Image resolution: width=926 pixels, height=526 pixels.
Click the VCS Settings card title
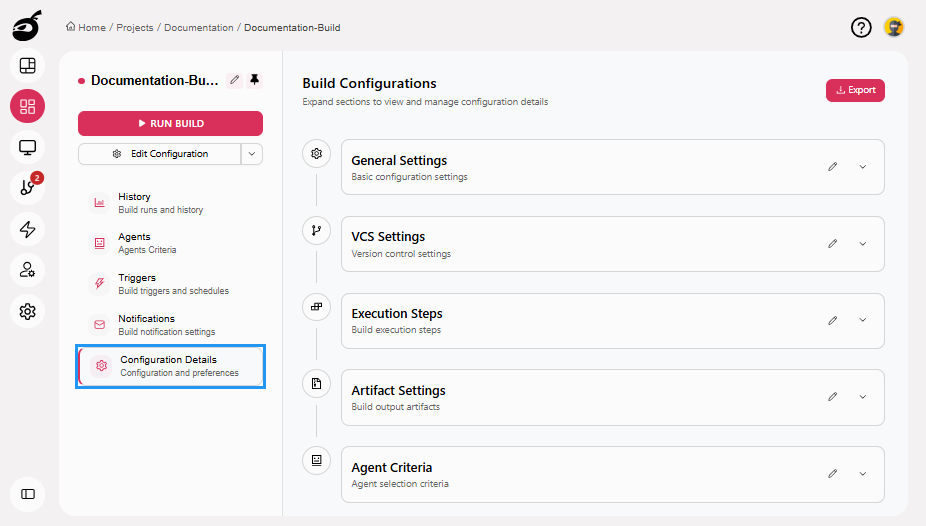click(x=388, y=237)
